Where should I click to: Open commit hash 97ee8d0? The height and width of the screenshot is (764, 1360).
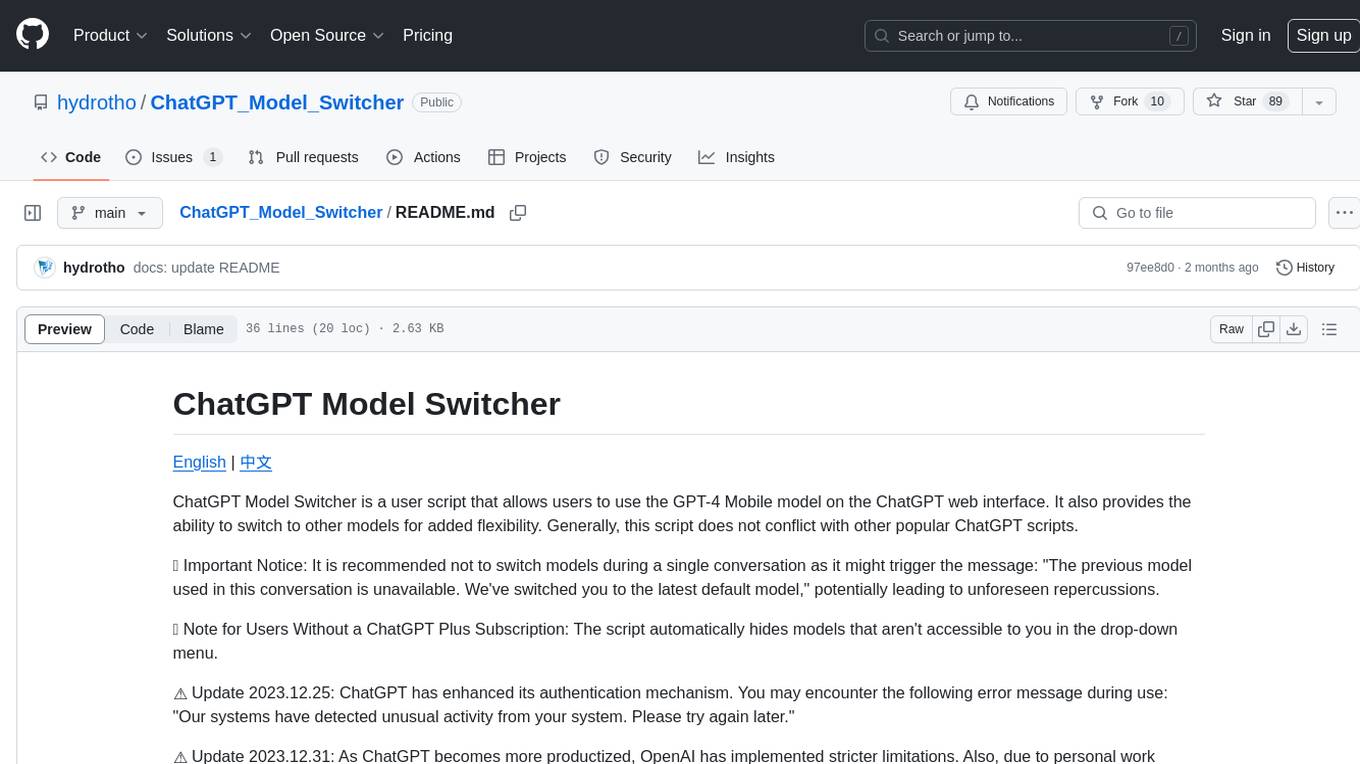[x=1150, y=268]
